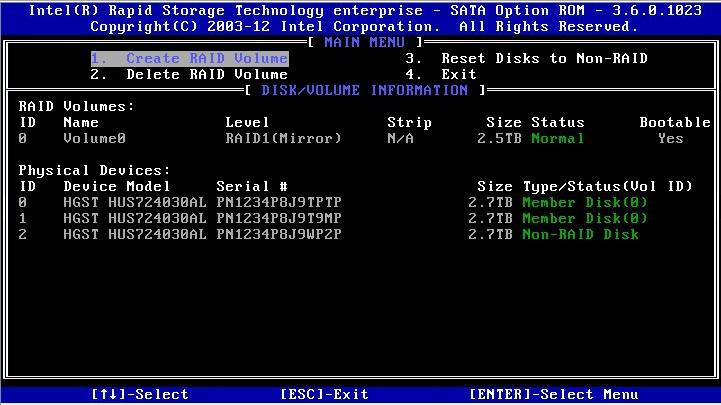
Task: Click the MAIN MENU section title
Action: pos(365,42)
